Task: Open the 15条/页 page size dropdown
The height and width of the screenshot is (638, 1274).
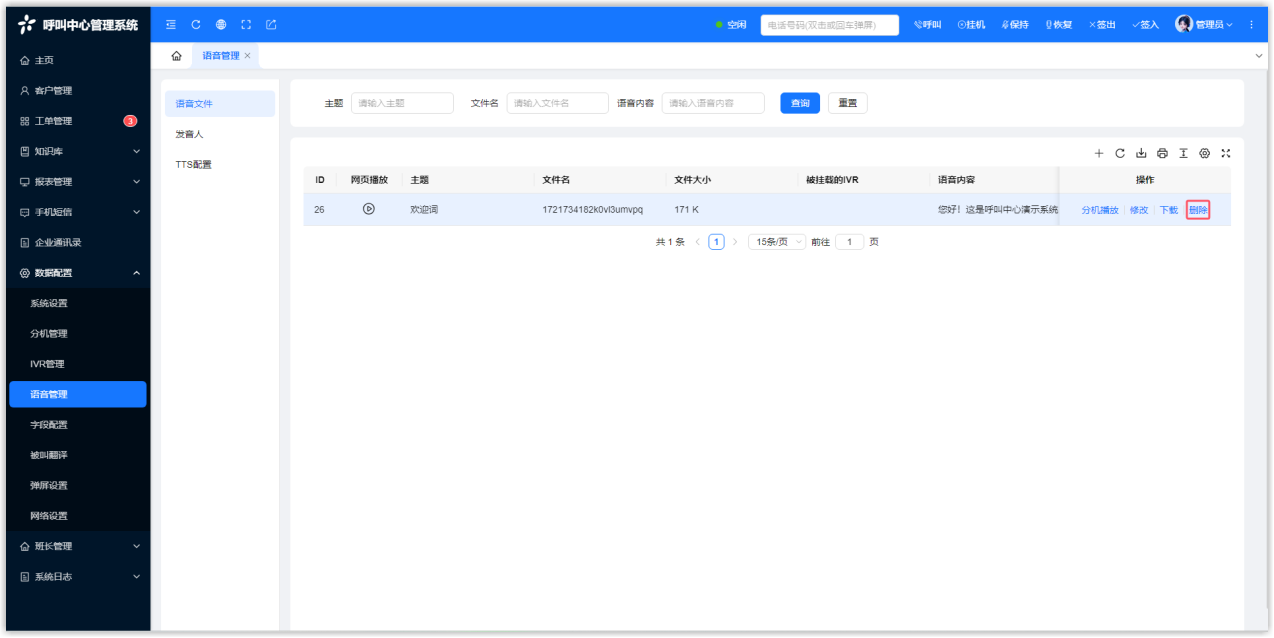Action: click(776, 242)
